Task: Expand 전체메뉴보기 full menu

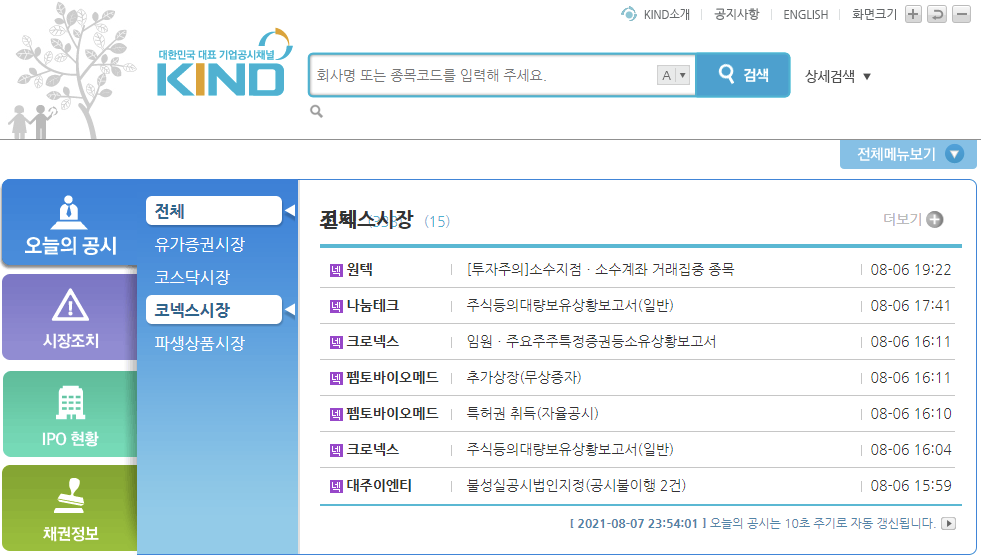Action: [908, 154]
